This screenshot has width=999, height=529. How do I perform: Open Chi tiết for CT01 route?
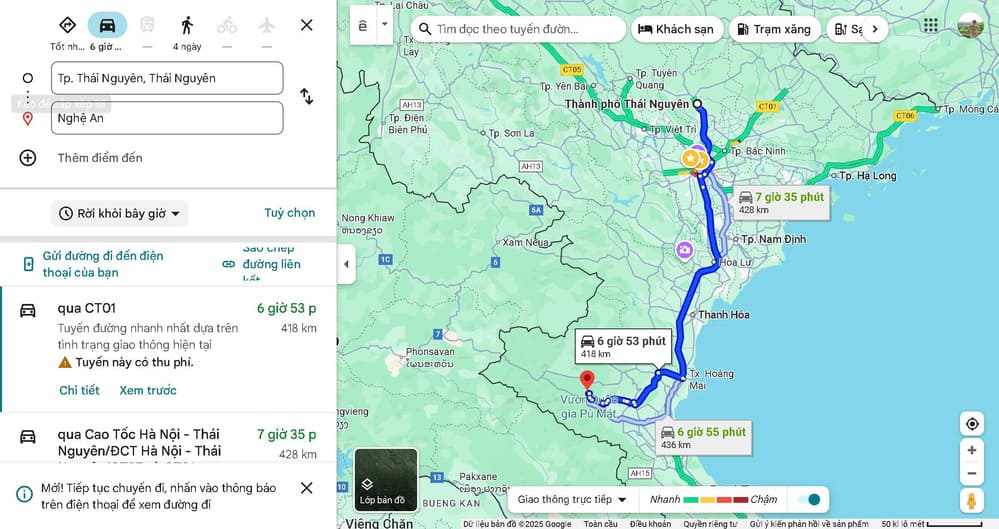80,390
